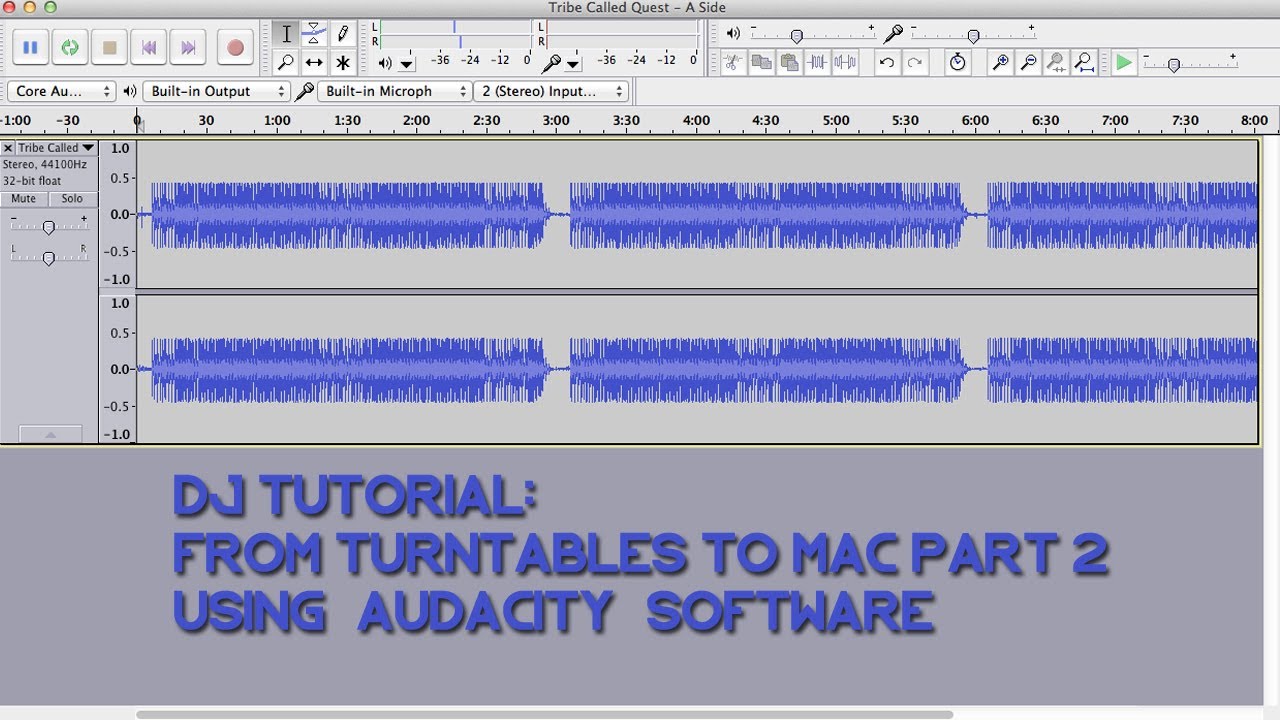
Task: Select the Draw pencil tool
Action: tap(342, 33)
